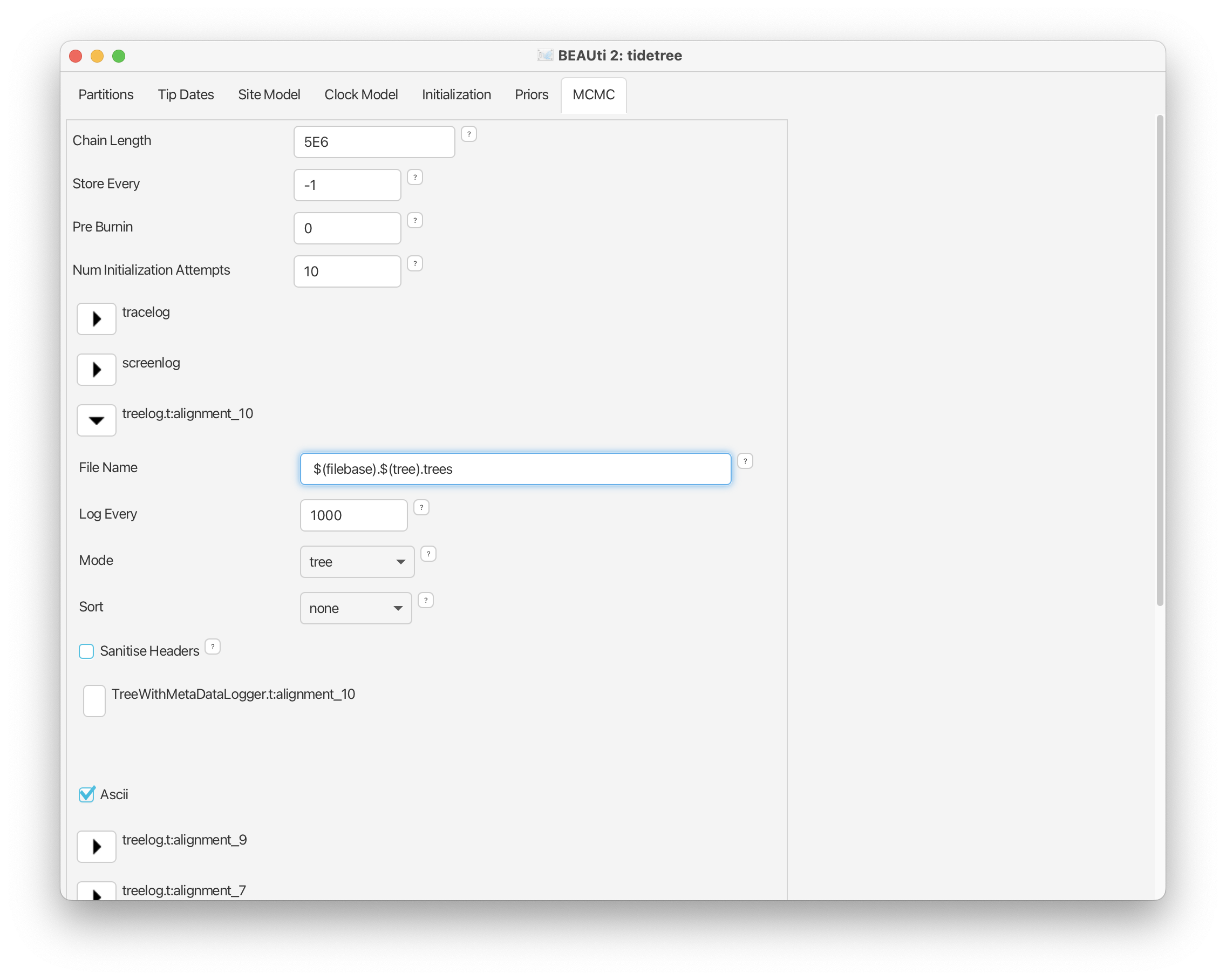
Task: Enable the Sanitise Headers checkbox
Action: pos(86,651)
